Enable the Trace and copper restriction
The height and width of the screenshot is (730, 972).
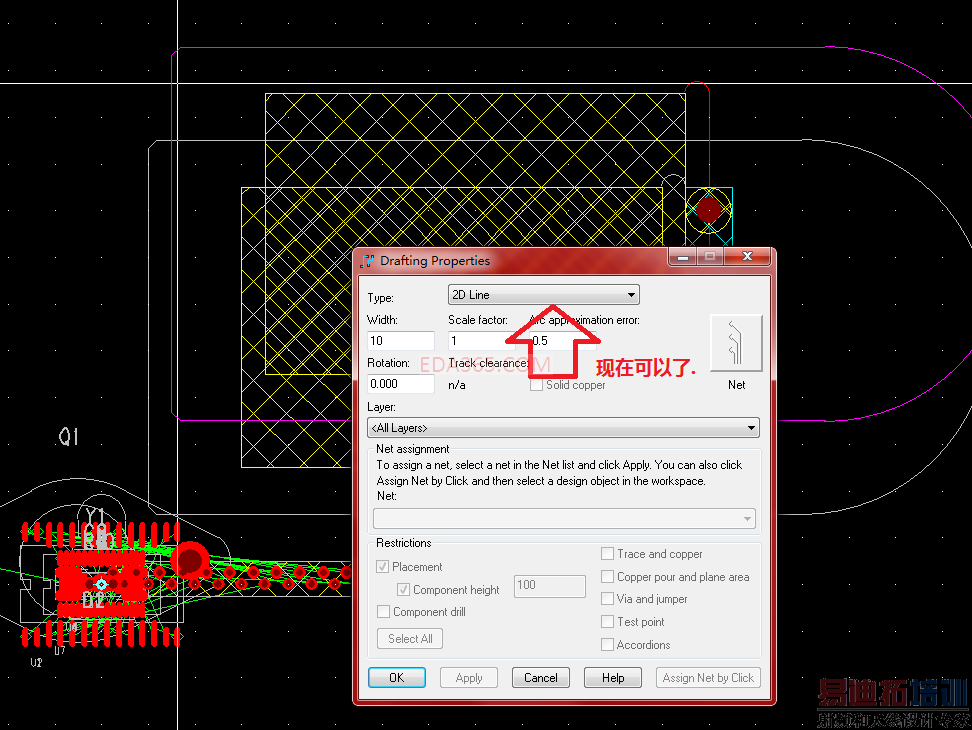click(608, 553)
